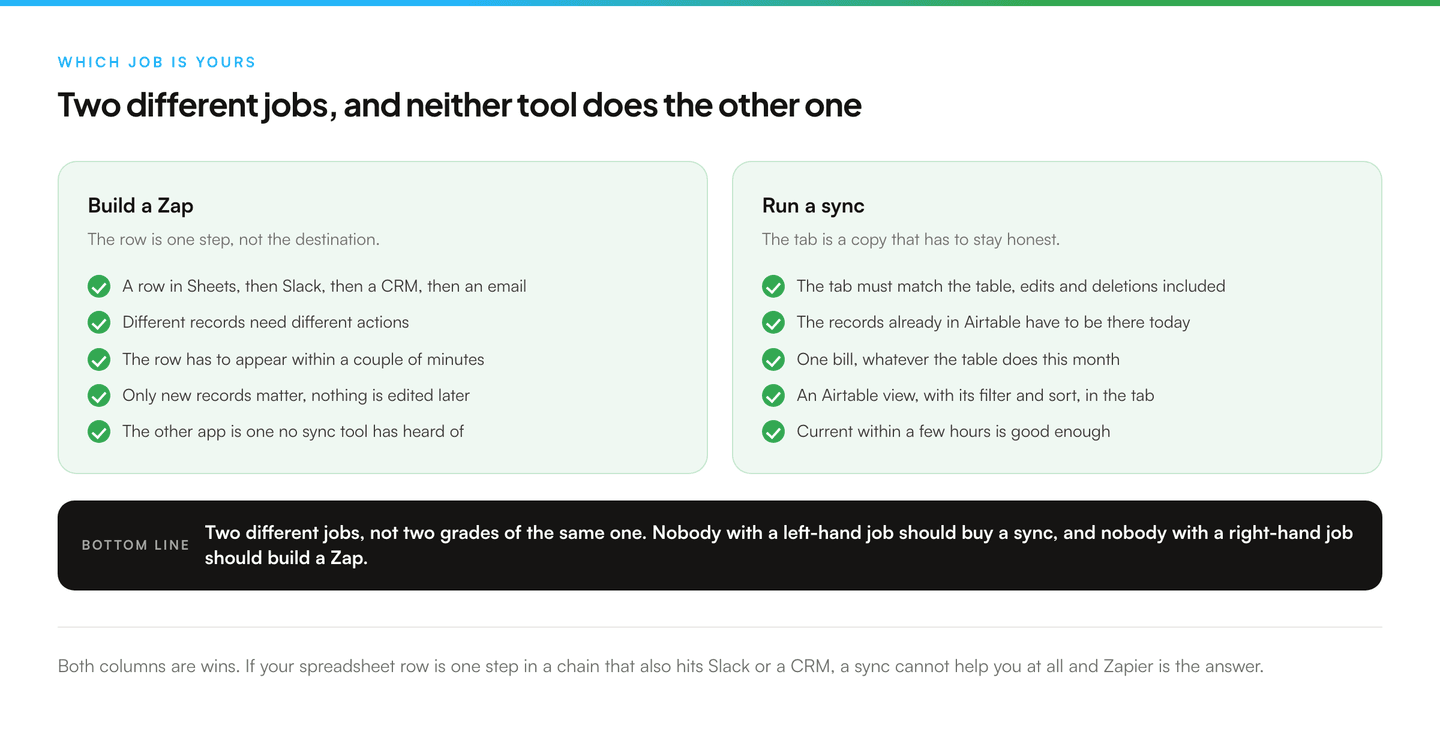Viewport: 1440px width, 737px height.
Task: Click subtitle "The tab is a copy that has to stay honest"
Action: coord(911,240)
